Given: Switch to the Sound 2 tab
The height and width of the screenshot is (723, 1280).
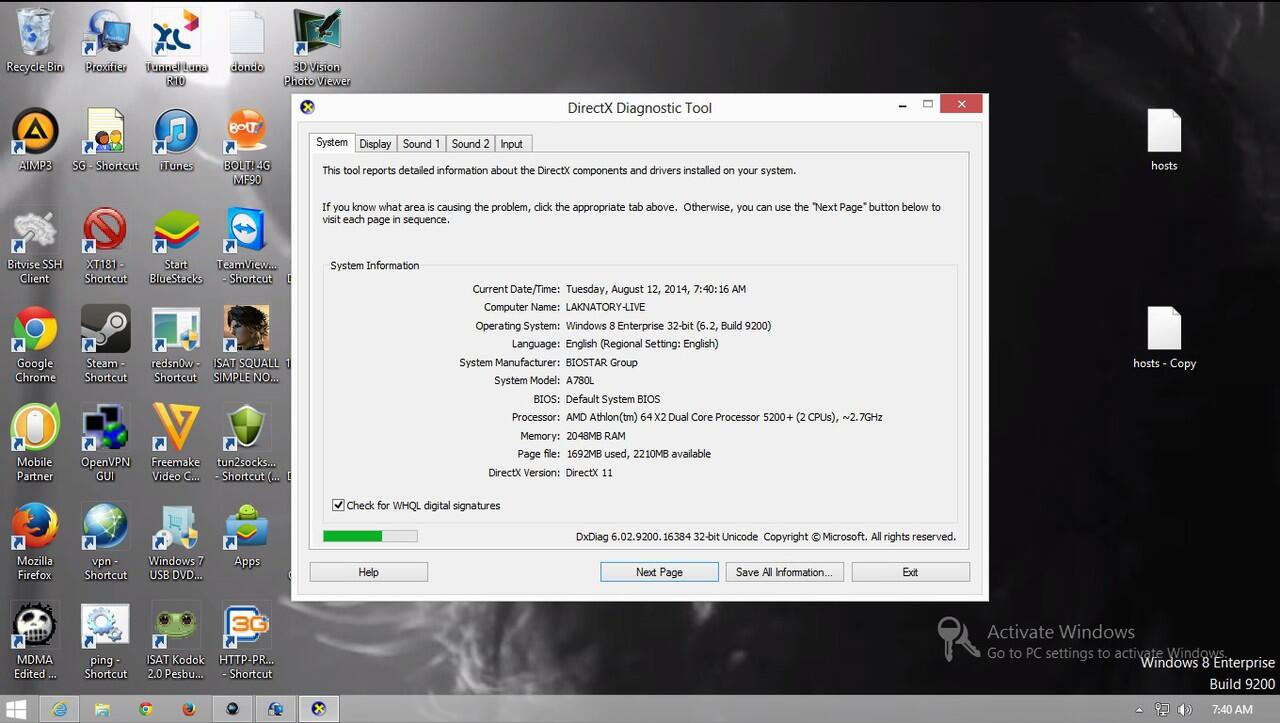Looking at the screenshot, I should [470, 144].
